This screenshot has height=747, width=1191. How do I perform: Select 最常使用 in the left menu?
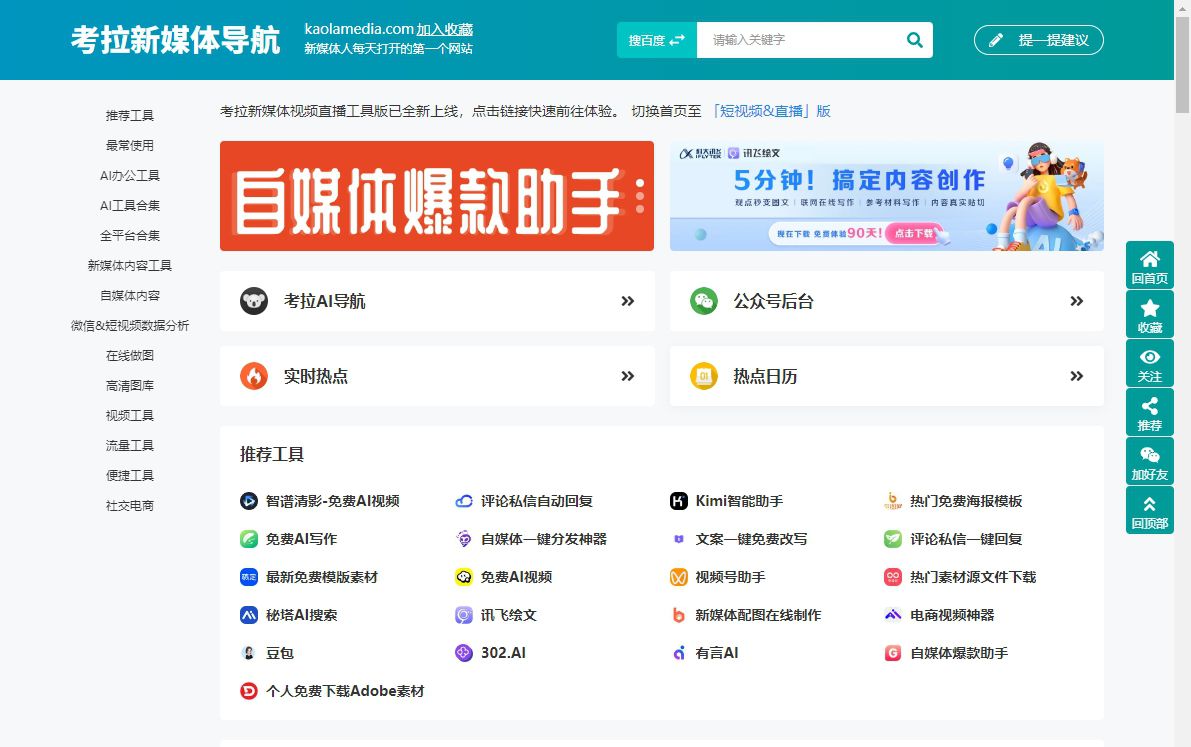point(130,145)
